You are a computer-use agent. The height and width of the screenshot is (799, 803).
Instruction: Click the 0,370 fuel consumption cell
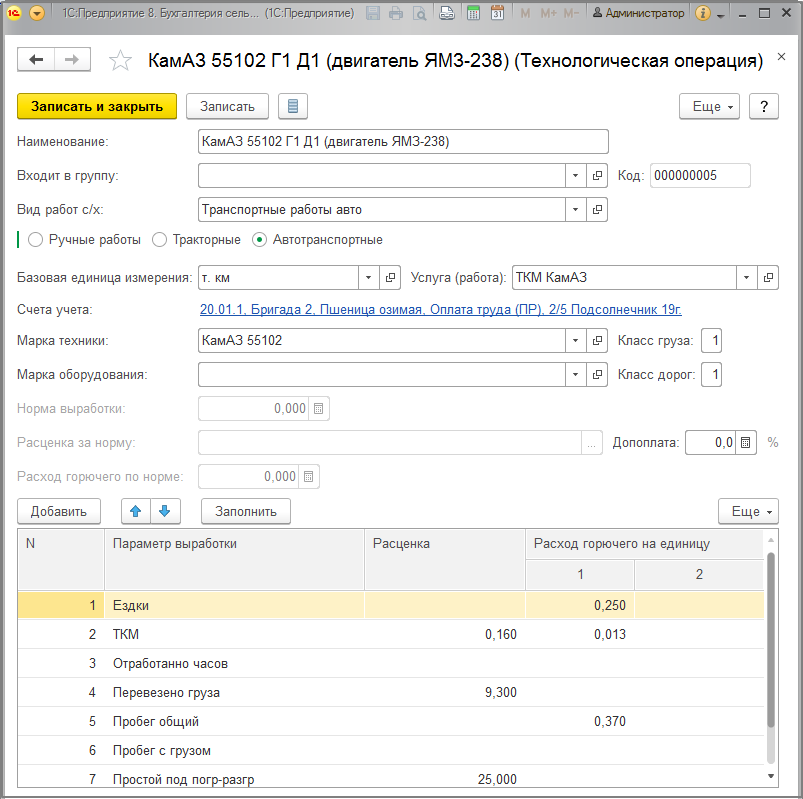coord(580,721)
